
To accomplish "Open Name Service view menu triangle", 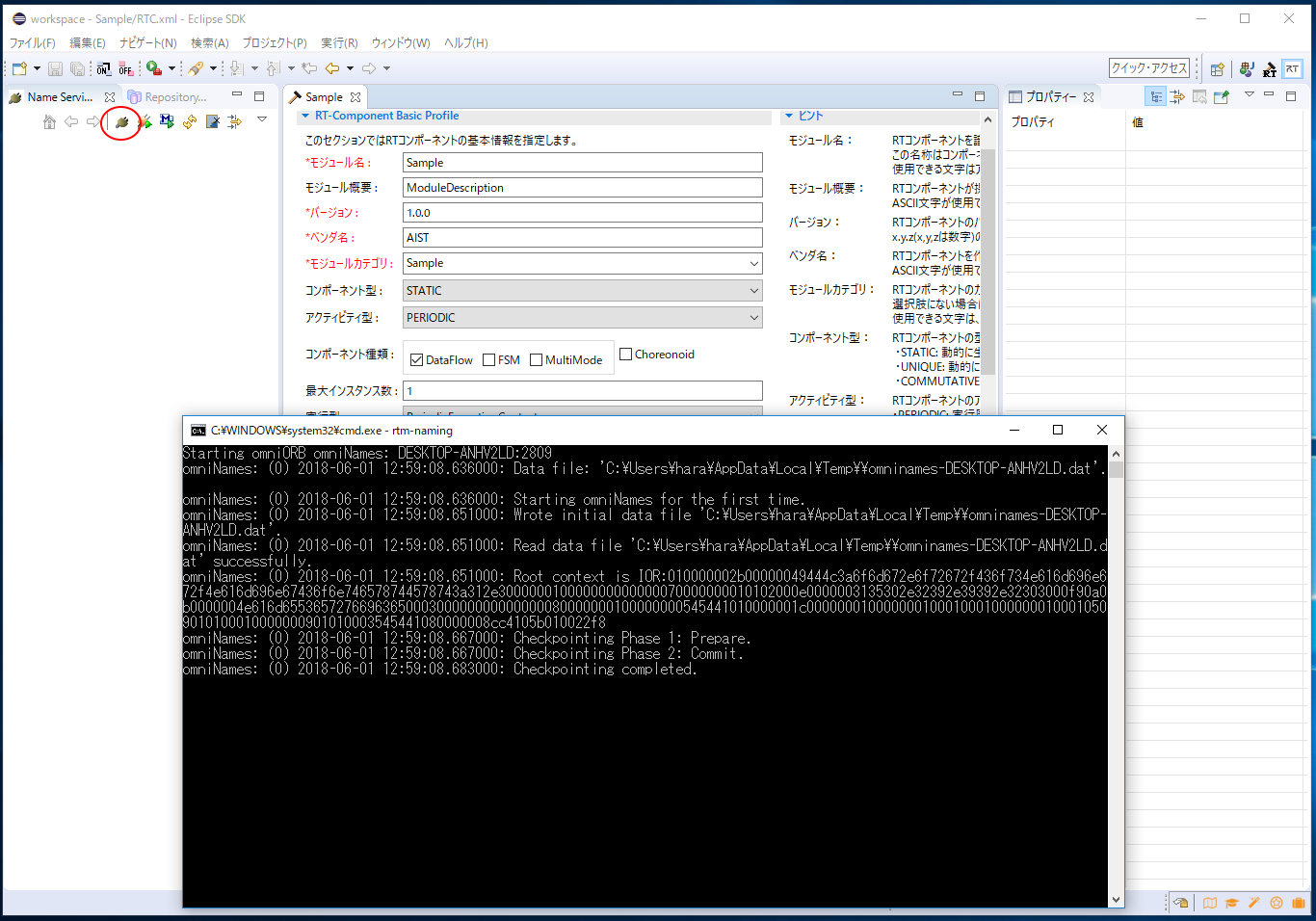I will pos(261,119).
